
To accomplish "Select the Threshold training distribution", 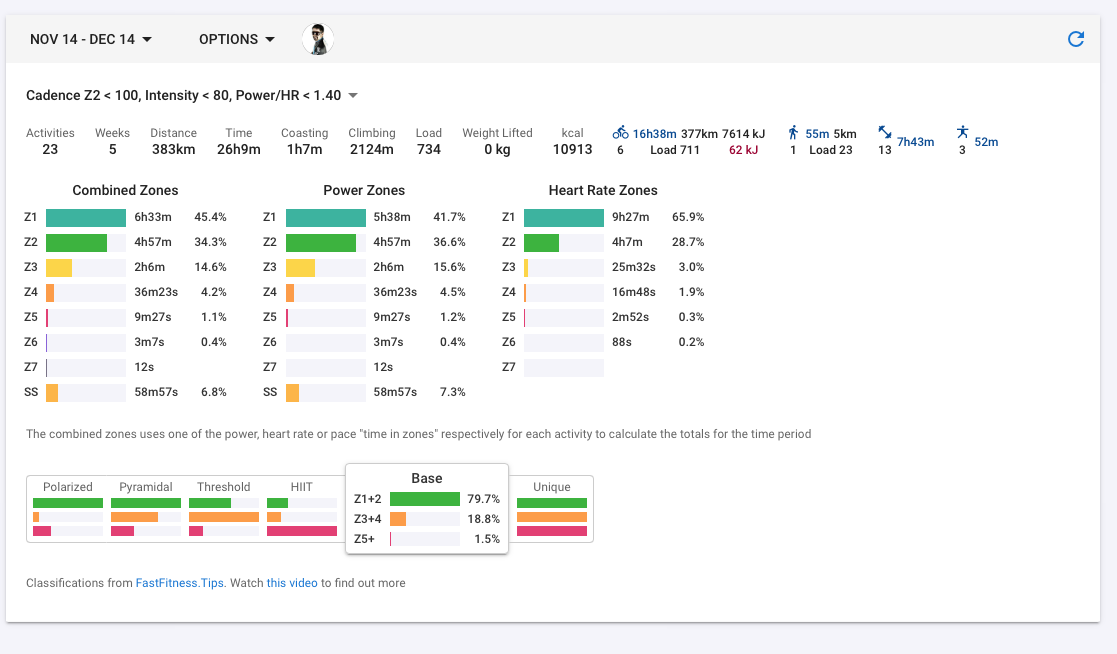I will tap(224, 509).
